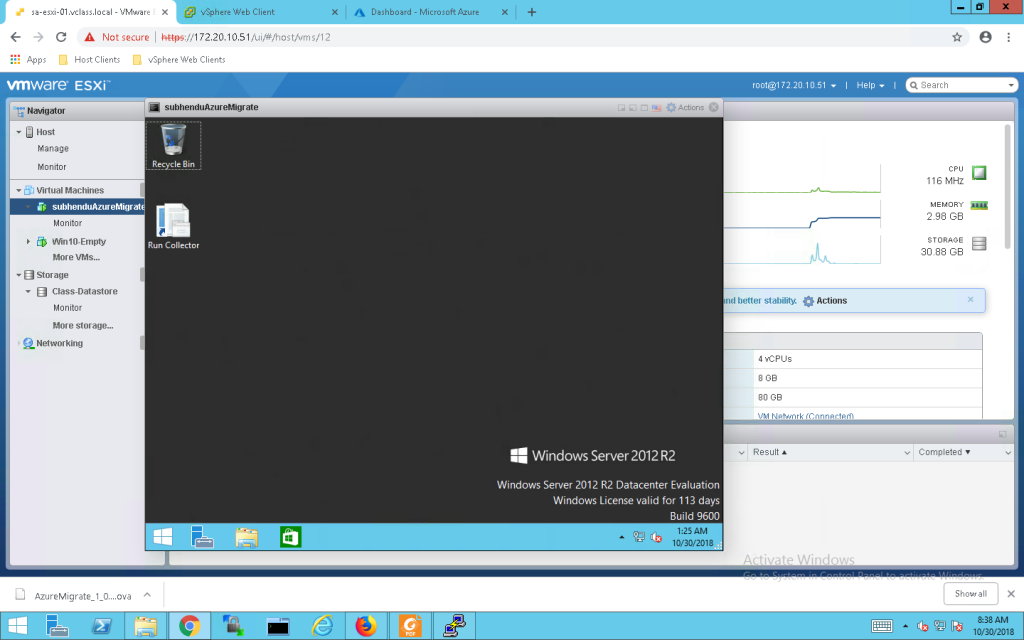Open the guest VM Start menu in the console

coord(163,537)
